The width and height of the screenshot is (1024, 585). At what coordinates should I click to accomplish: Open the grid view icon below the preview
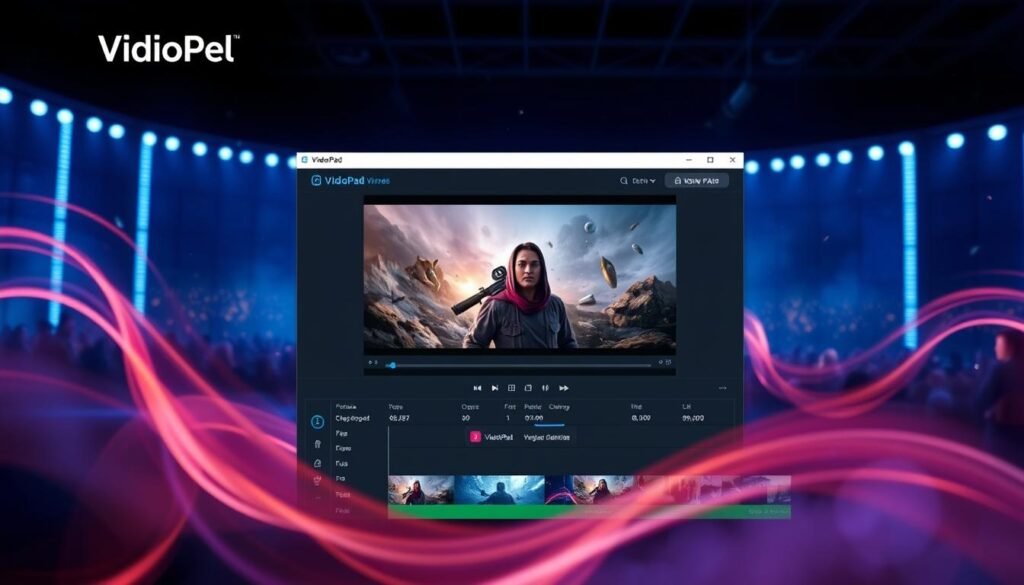pos(513,386)
